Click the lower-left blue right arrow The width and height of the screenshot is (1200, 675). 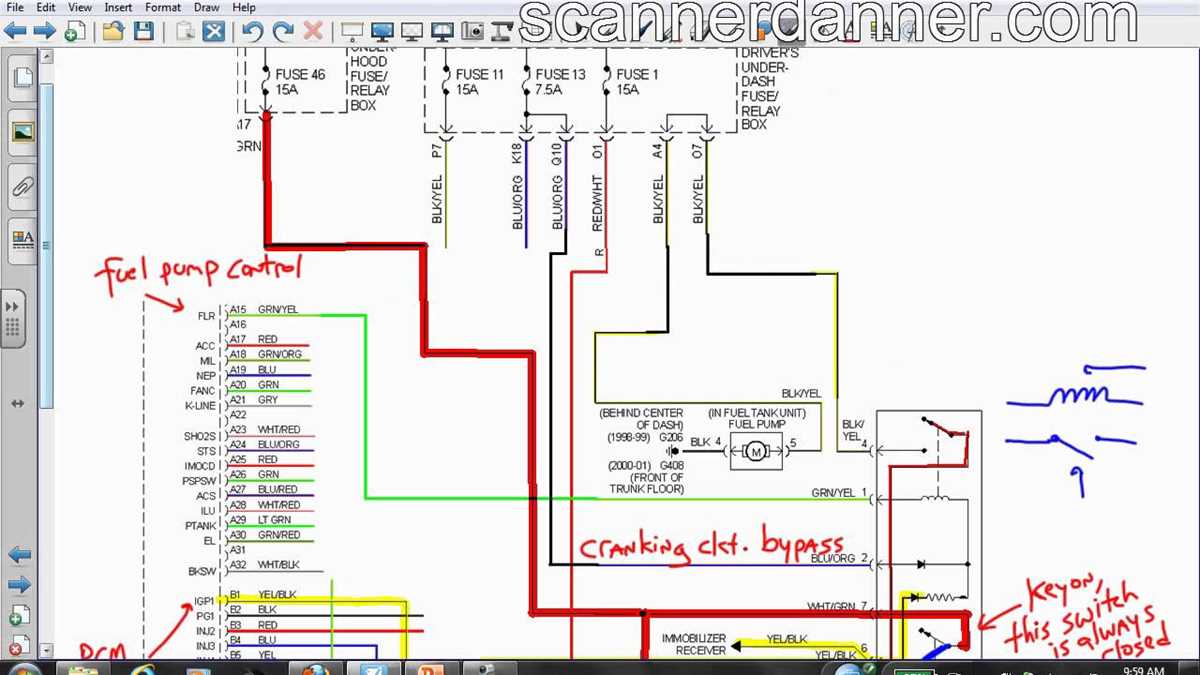click(x=19, y=584)
